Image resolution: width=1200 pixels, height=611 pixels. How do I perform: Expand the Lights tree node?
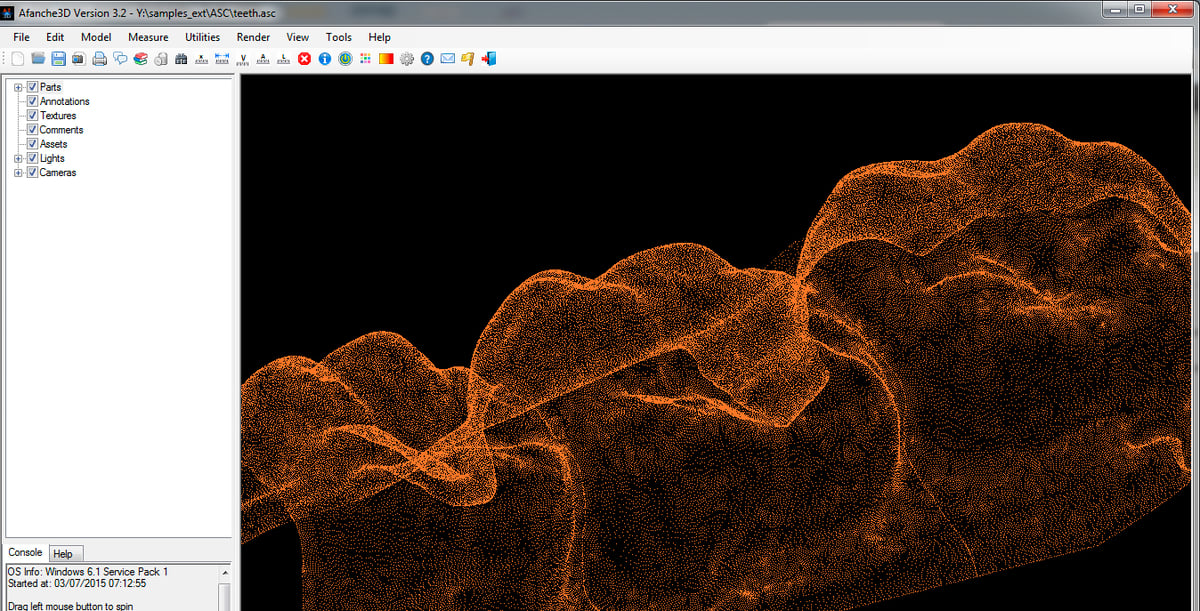tap(18, 159)
